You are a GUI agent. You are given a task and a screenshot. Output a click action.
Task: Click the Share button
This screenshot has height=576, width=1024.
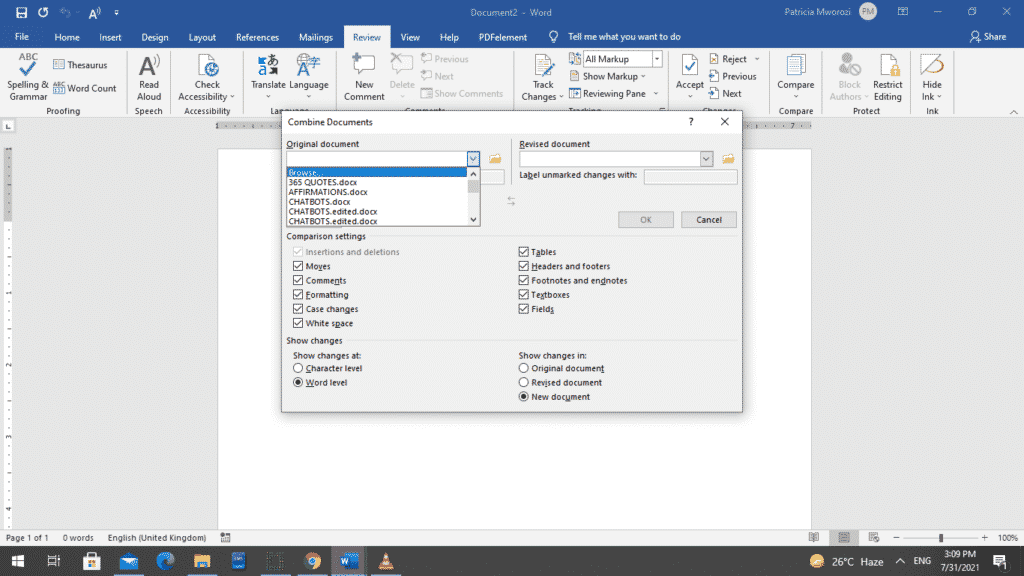(988, 37)
